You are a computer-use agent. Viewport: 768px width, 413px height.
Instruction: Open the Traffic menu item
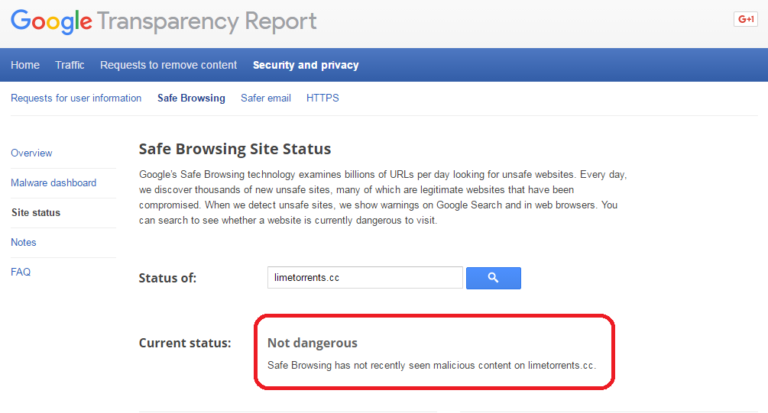[x=70, y=65]
